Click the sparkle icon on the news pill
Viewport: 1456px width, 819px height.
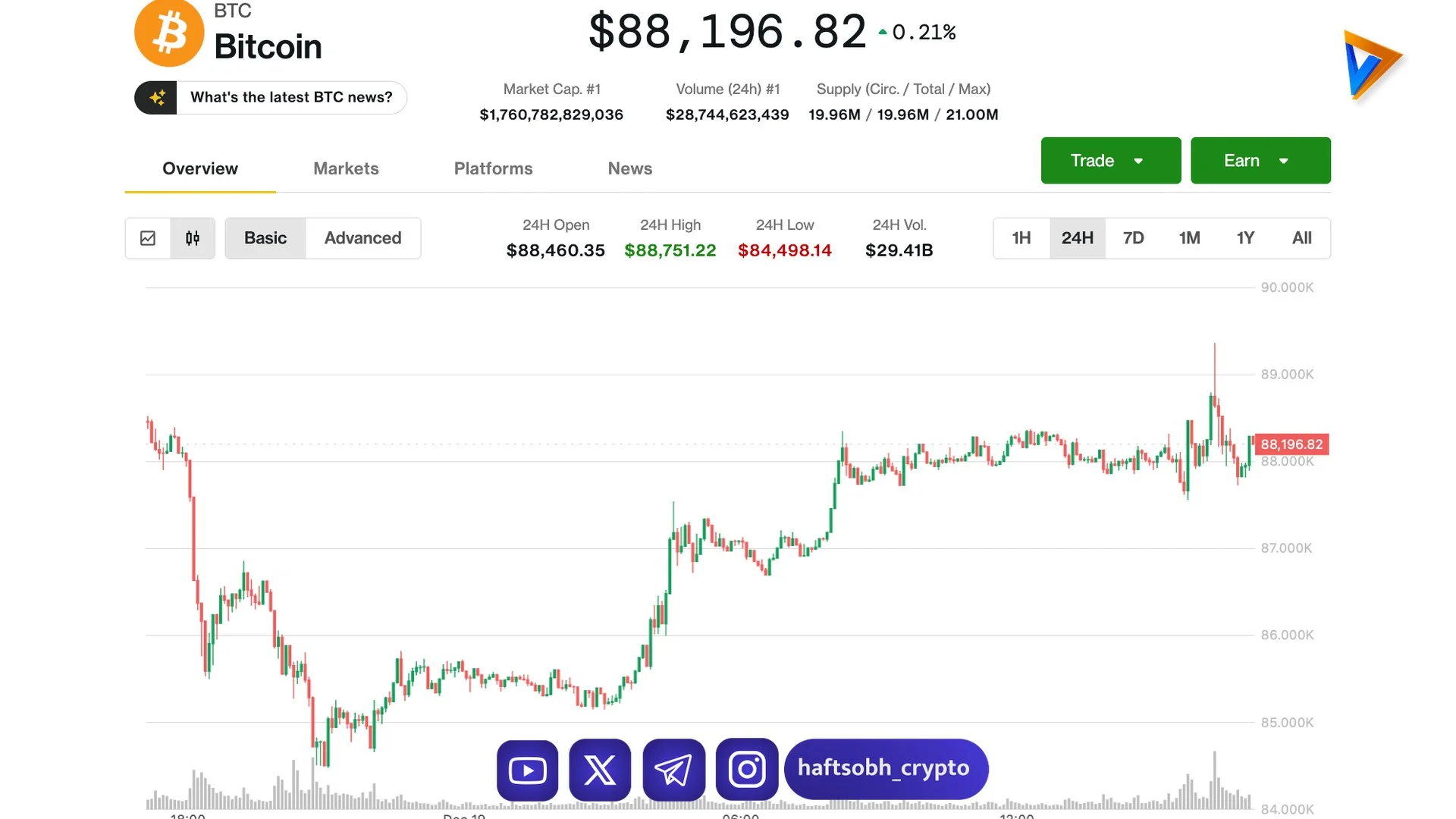(x=158, y=97)
